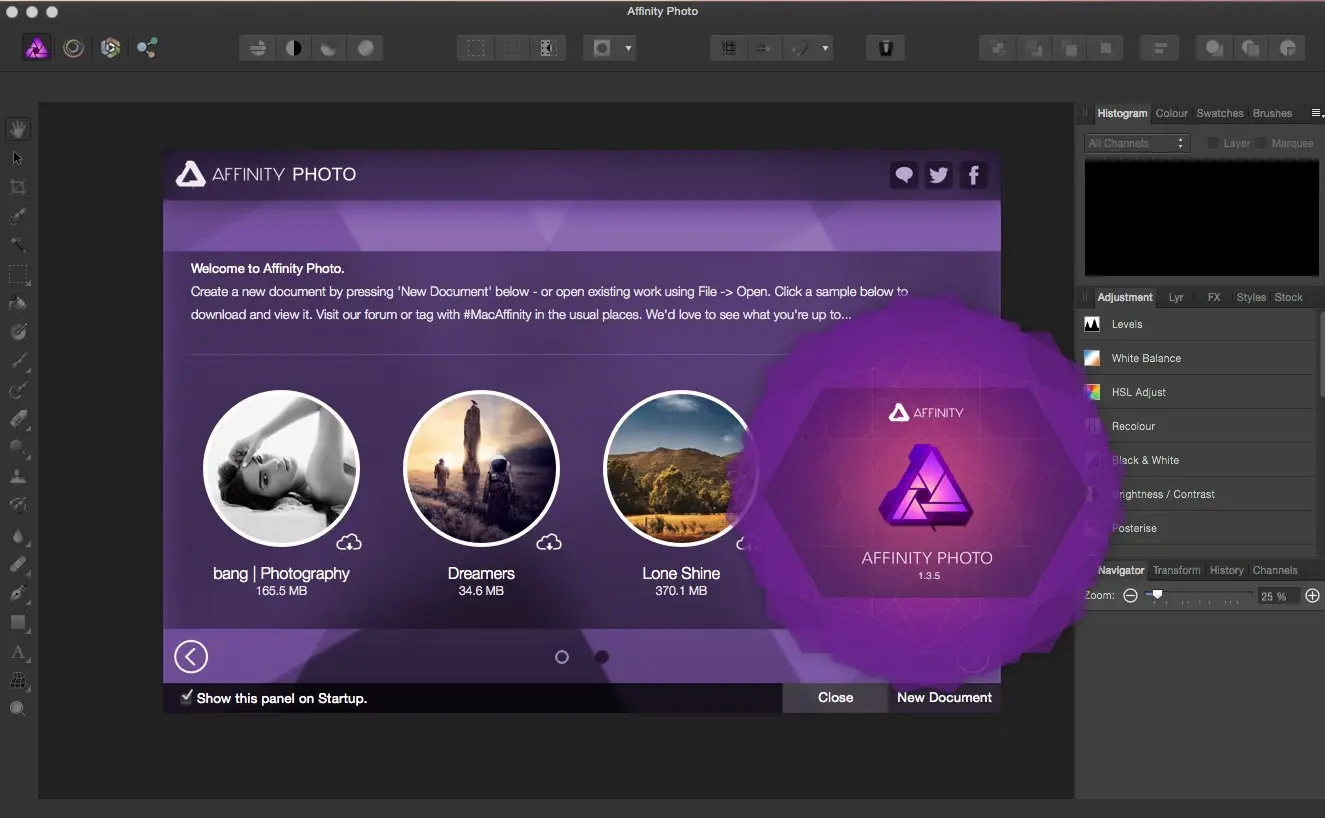Select the Text tool
This screenshot has width=1325, height=818.
pos(18,652)
